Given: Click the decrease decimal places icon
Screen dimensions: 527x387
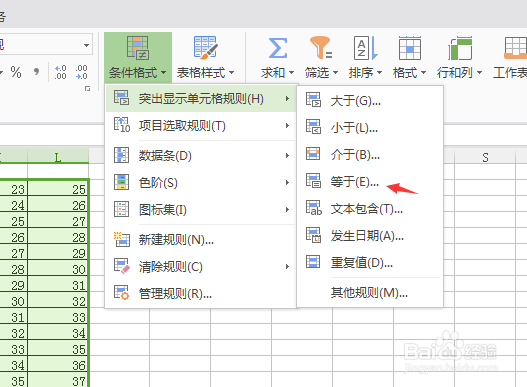Looking at the screenshot, I should click(82, 72).
